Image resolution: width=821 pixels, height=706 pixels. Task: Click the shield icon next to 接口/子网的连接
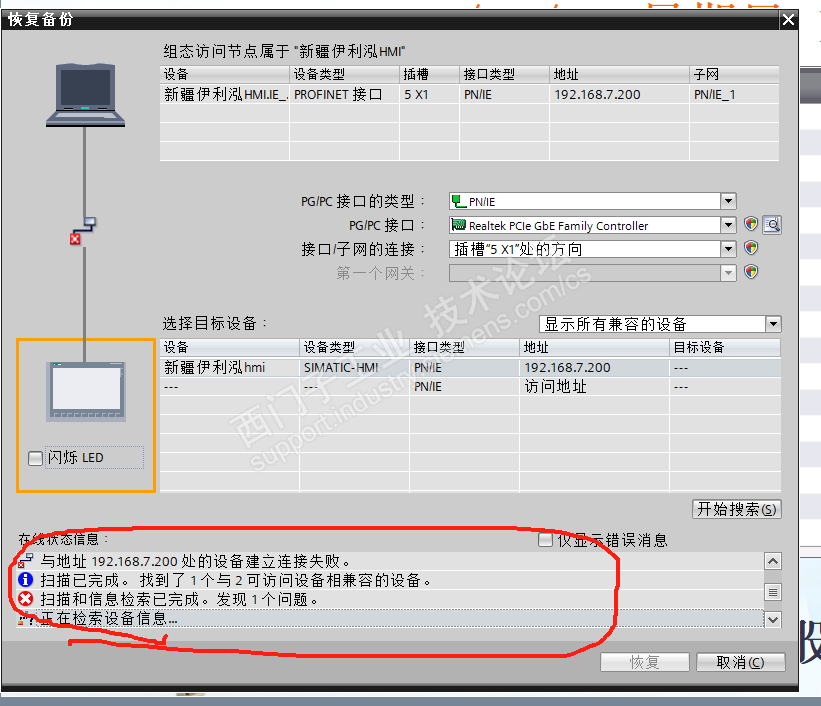coord(751,248)
